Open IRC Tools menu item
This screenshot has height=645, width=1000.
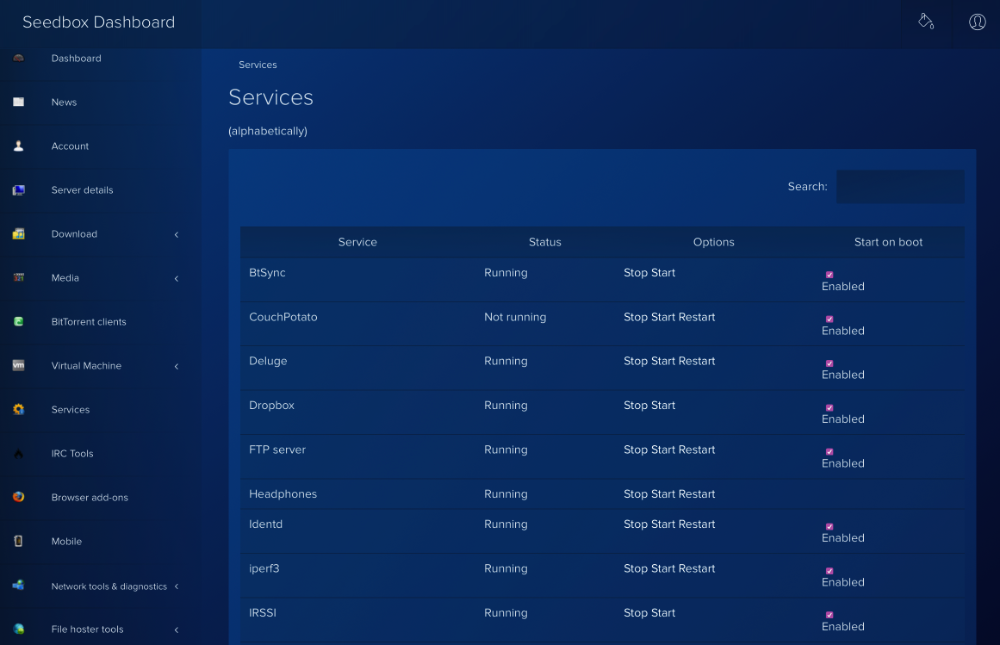coord(72,454)
